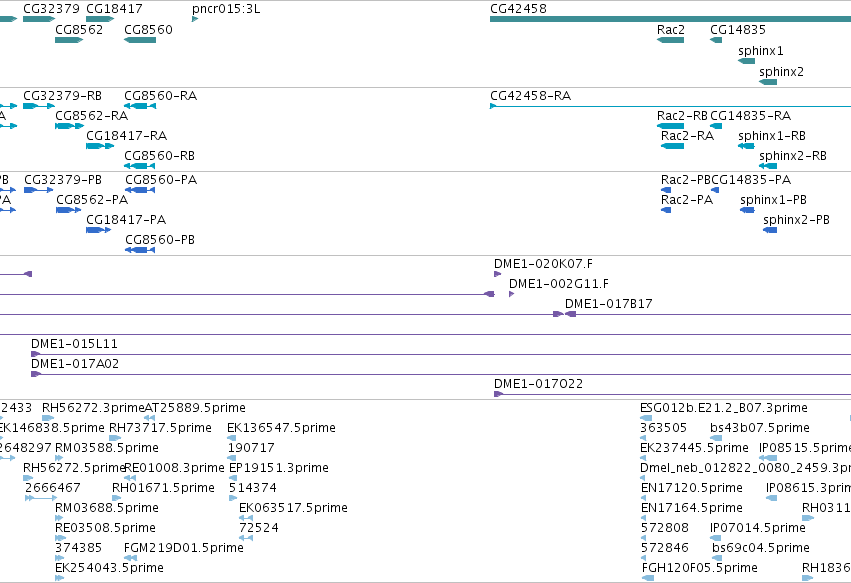
Task: Select the FGH120F05.5prime EST label
Action: click(699, 568)
